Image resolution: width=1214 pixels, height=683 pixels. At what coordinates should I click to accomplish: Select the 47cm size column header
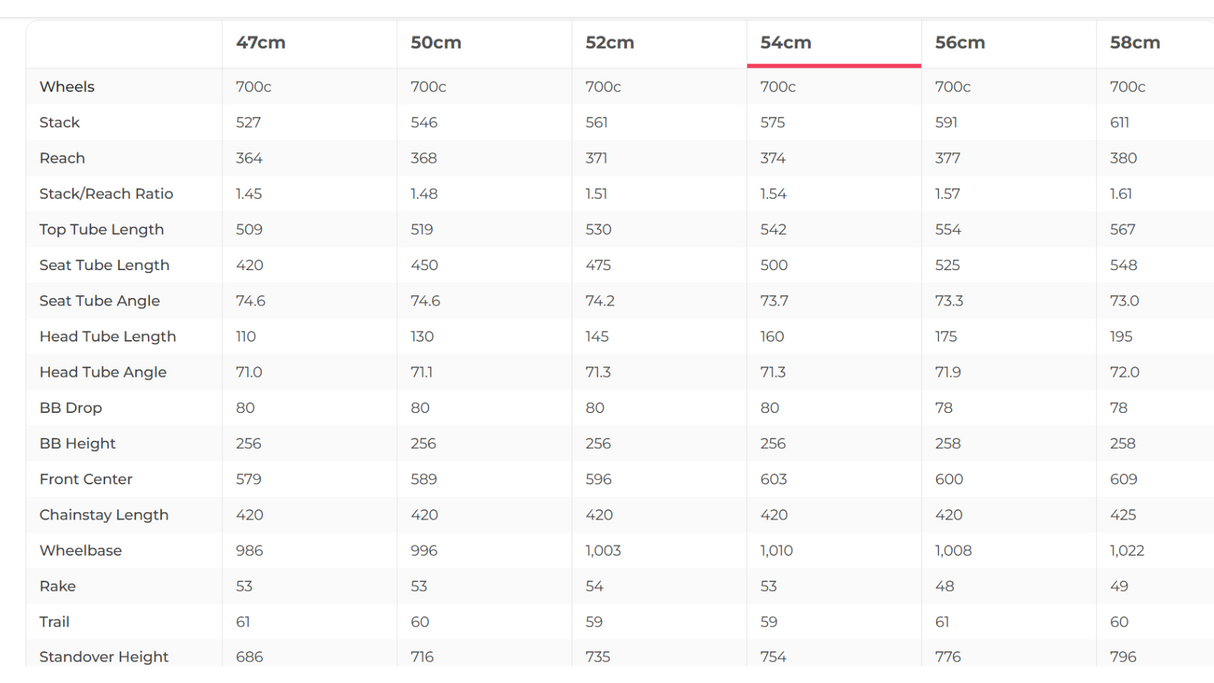261,43
